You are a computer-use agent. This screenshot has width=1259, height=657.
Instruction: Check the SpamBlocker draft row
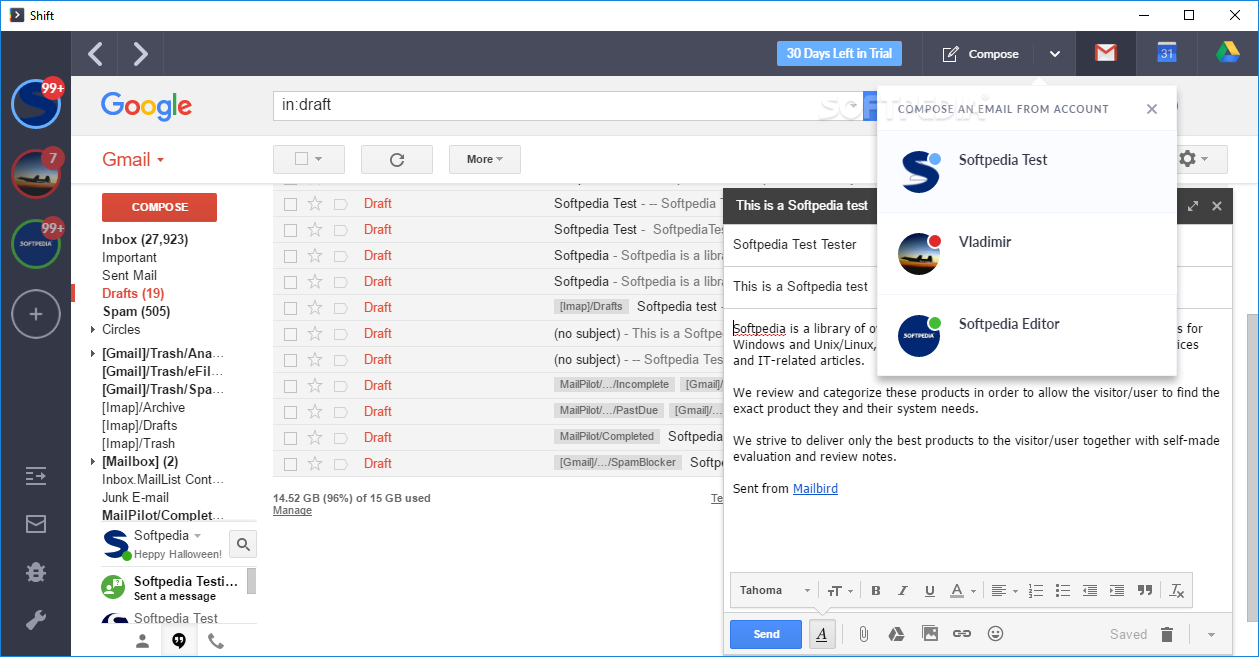click(290, 463)
